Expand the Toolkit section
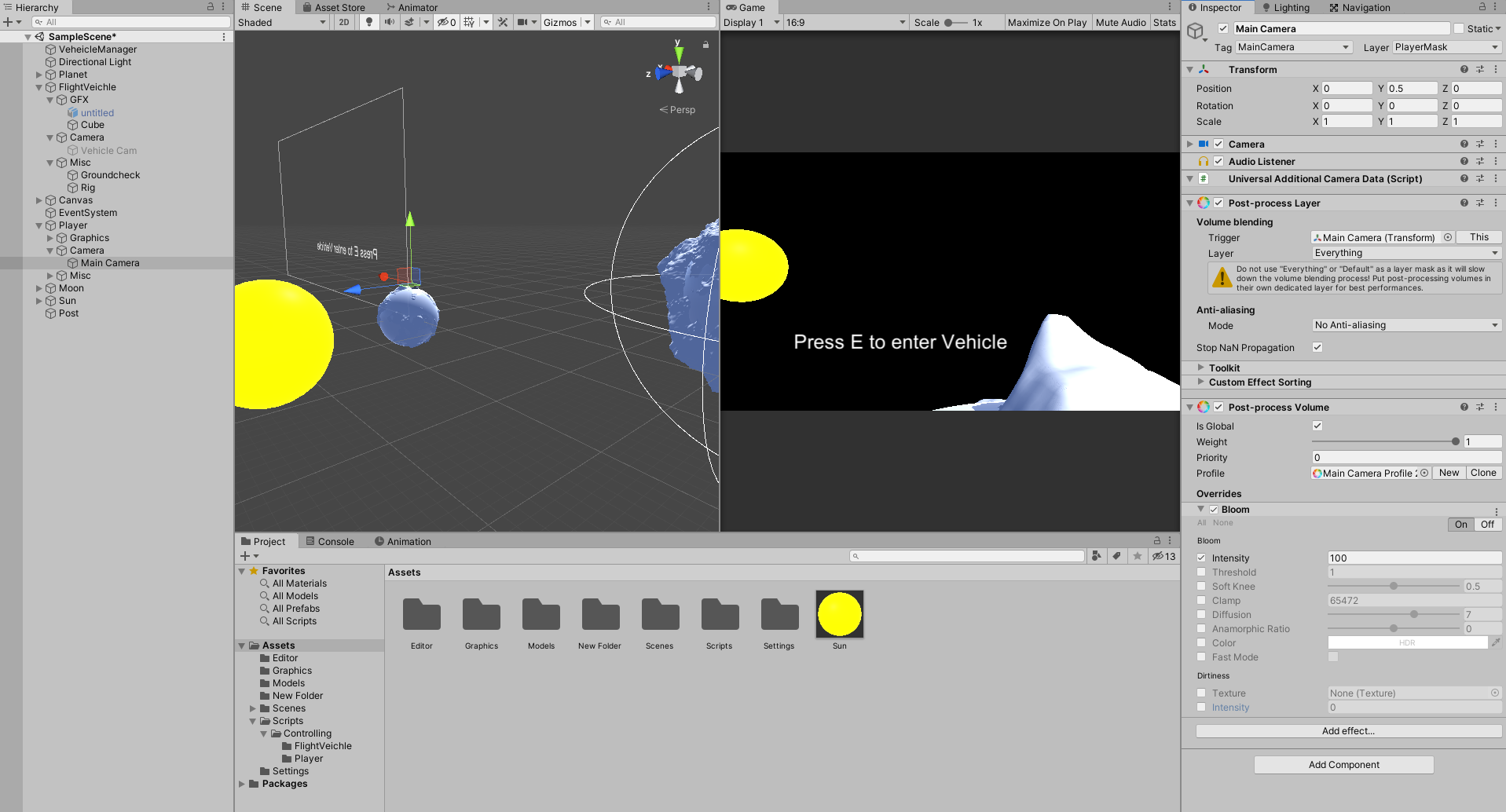Image resolution: width=1506 pixels, height=812 pixels. coord(1200,368)
